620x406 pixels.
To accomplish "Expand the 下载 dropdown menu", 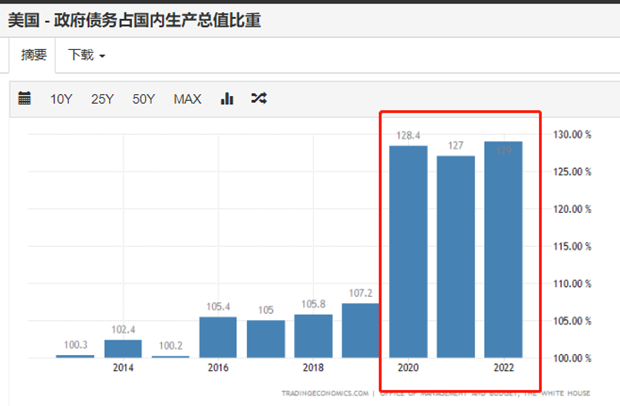I will [x=87, y=55].
